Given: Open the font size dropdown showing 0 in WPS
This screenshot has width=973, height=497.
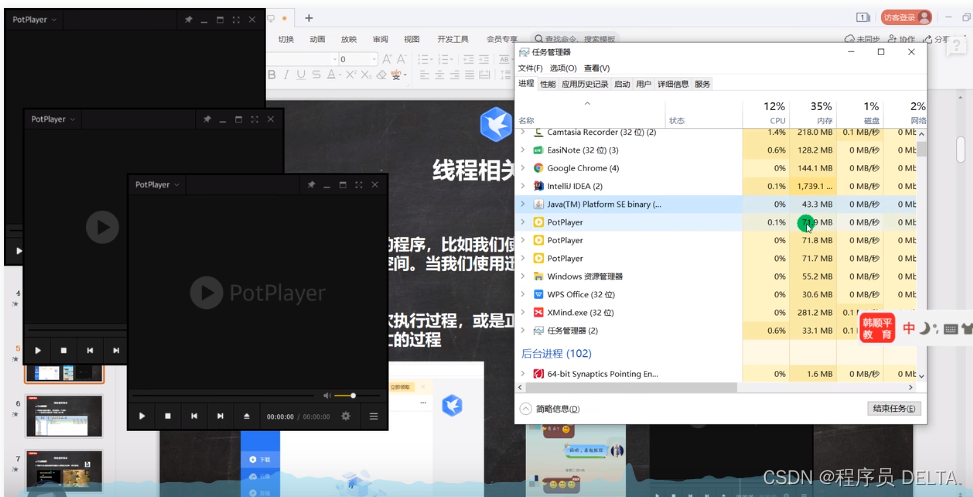Looking at the screenshot, I should 374,60.
